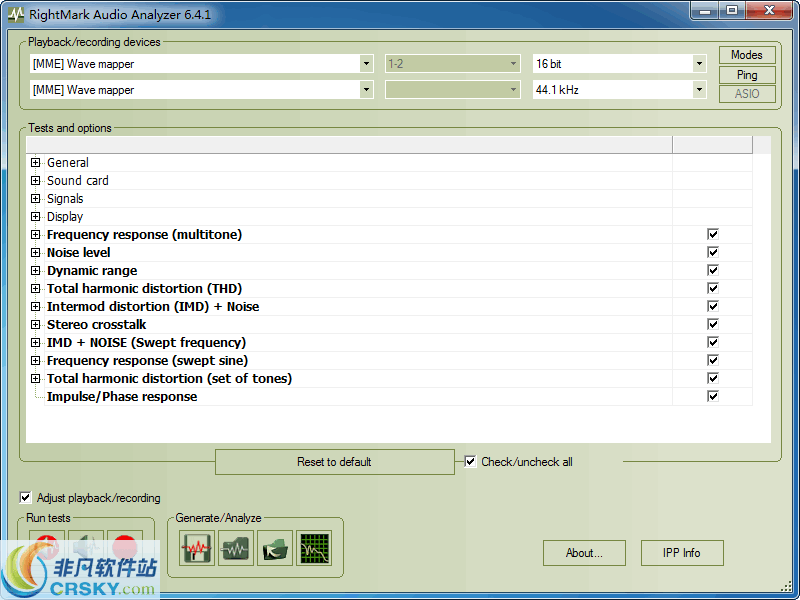Expand the Display options node
Image resolution: width=800 pixels, height=600 pixels.
click(x=35, y=216)
